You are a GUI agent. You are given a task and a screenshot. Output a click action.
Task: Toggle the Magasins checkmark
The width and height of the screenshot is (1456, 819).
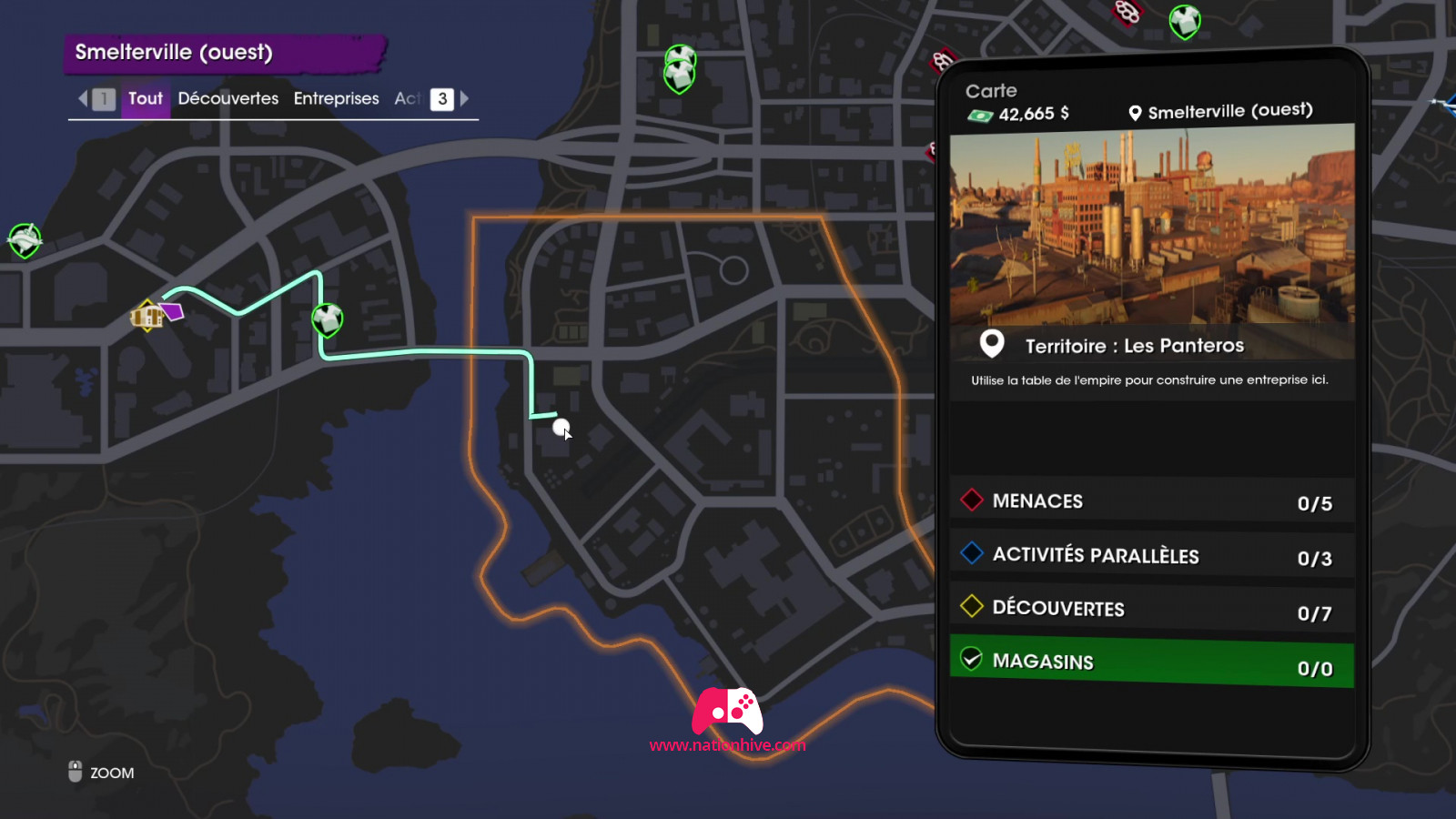[x=972, y=659]
